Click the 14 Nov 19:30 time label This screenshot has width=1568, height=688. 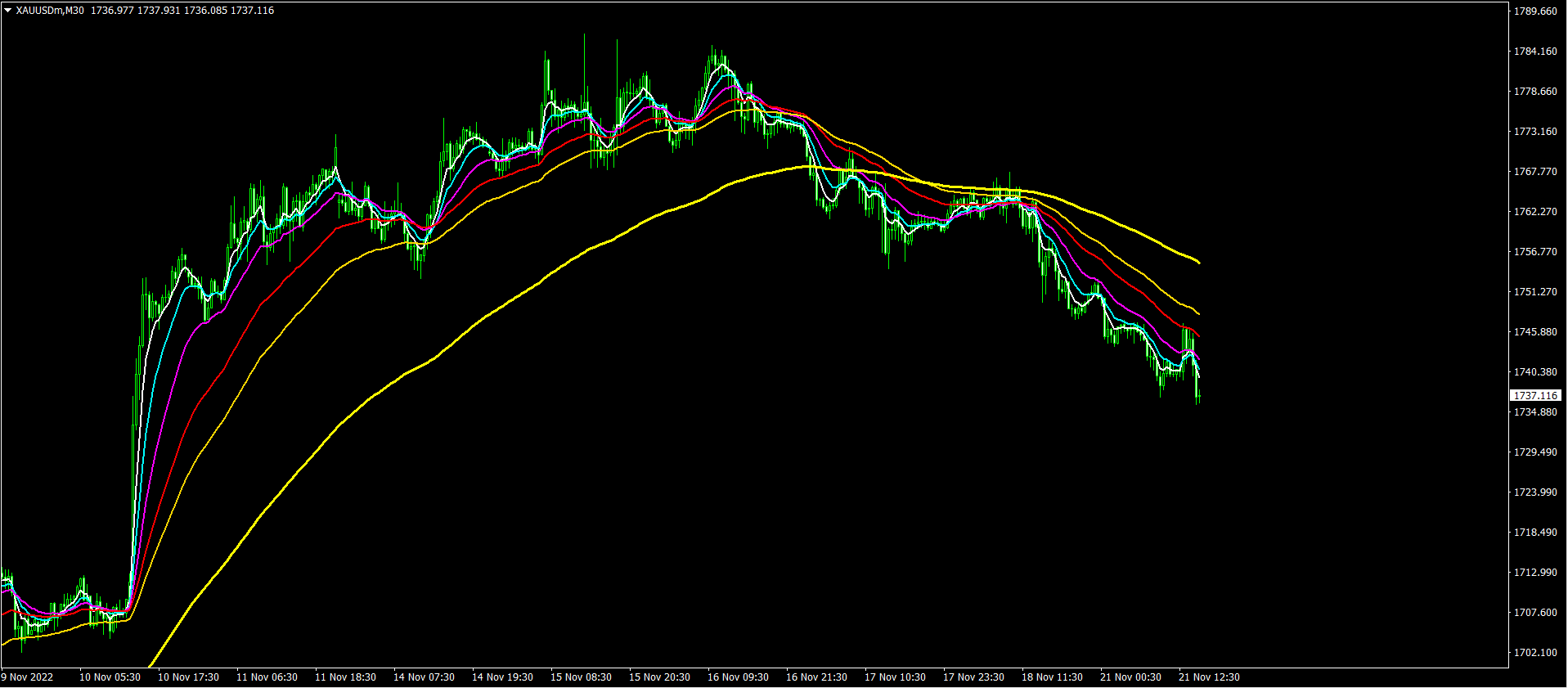[x=502, y=677]
